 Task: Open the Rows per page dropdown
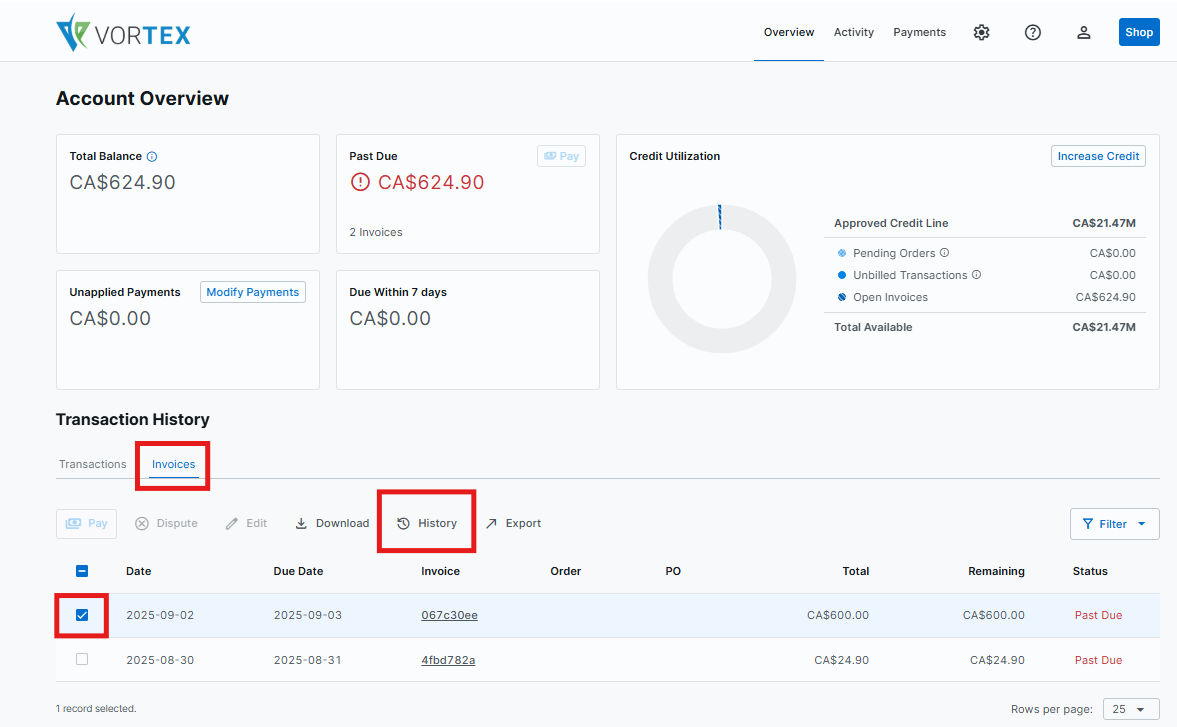1130,709
